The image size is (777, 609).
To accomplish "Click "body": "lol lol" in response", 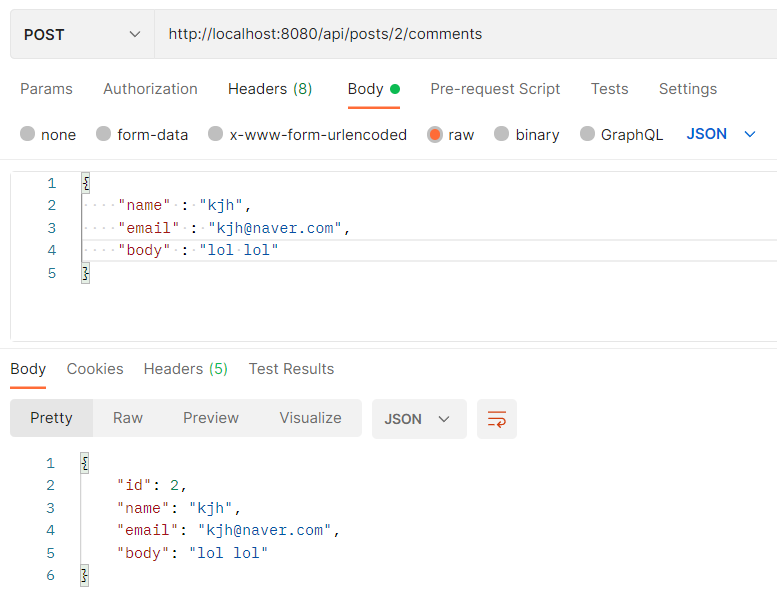I will 192,553.
